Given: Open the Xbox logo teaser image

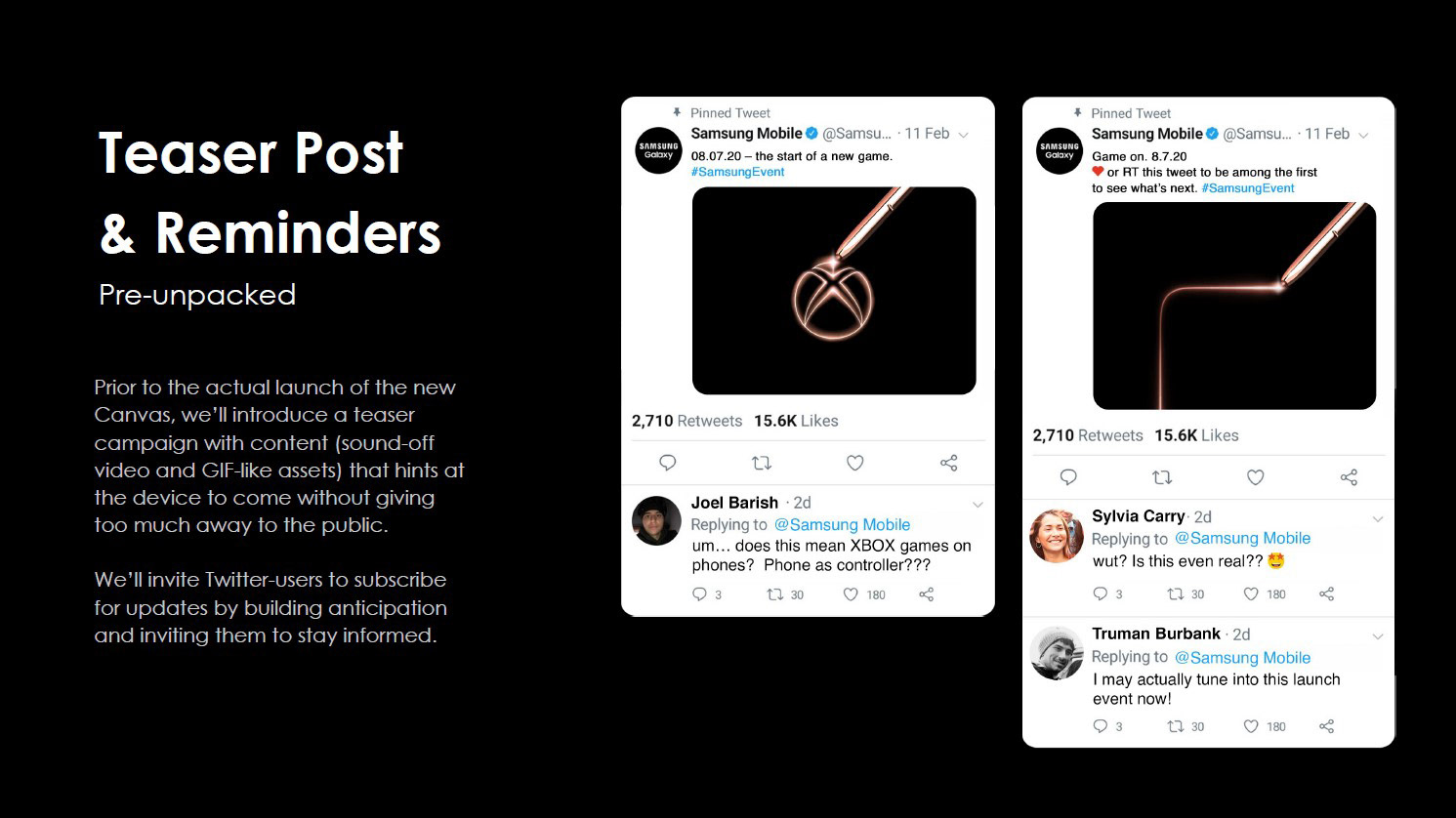Looking at the screenshot, I should pos(834,291).
